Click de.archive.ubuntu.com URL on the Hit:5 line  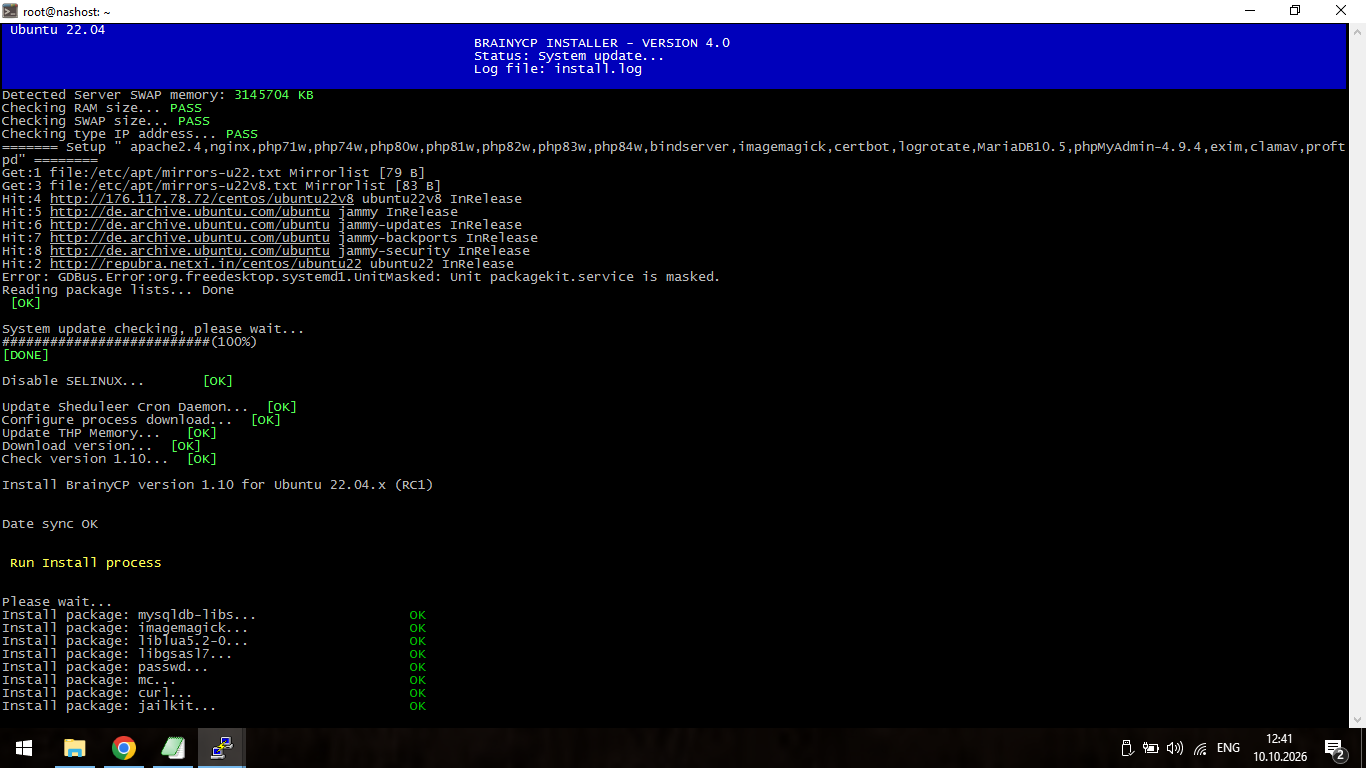pyautogui.click(x=190, y=212)
